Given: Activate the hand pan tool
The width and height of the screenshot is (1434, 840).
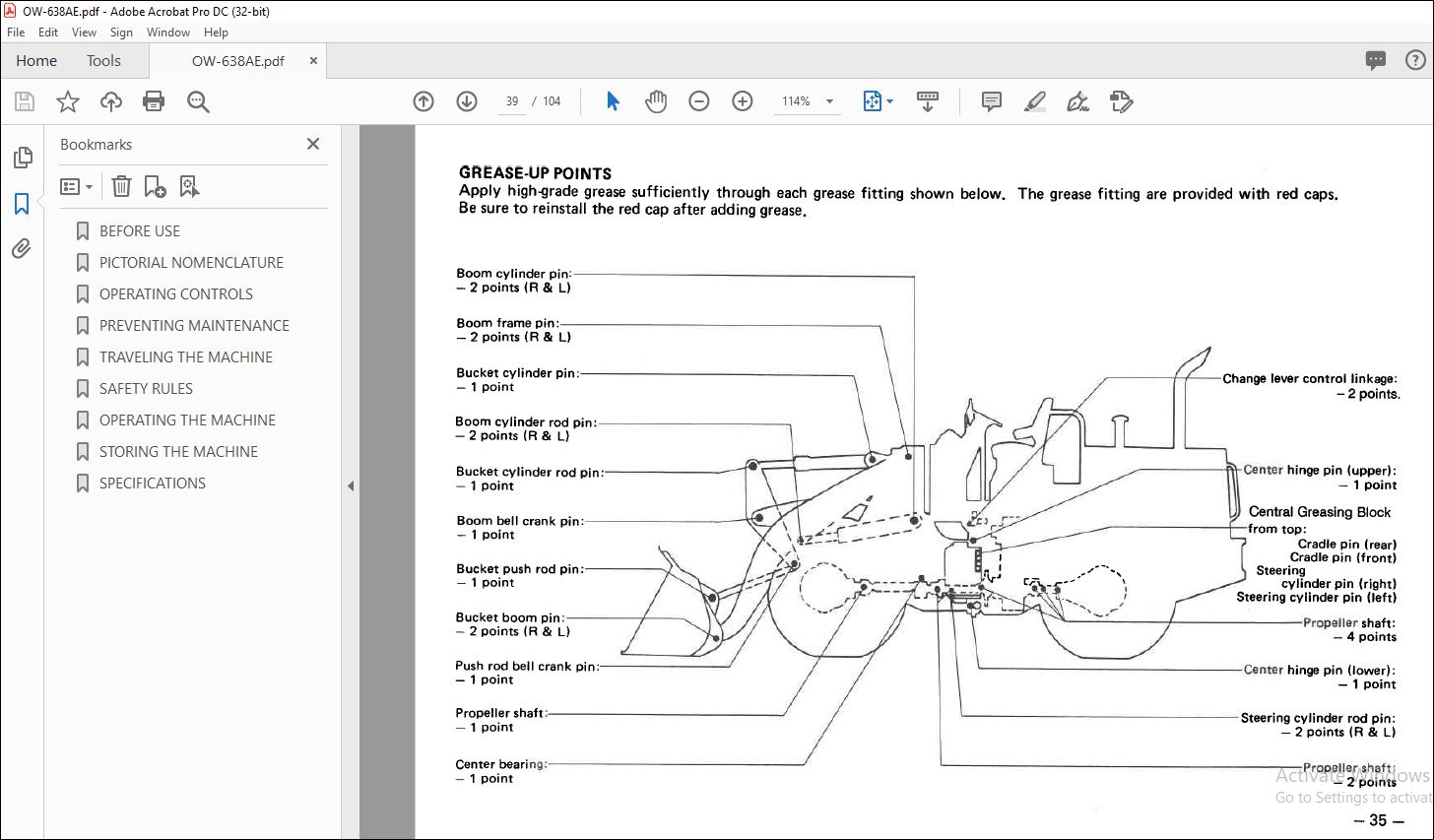Looking at the screenshot, I should pos(656,101).
